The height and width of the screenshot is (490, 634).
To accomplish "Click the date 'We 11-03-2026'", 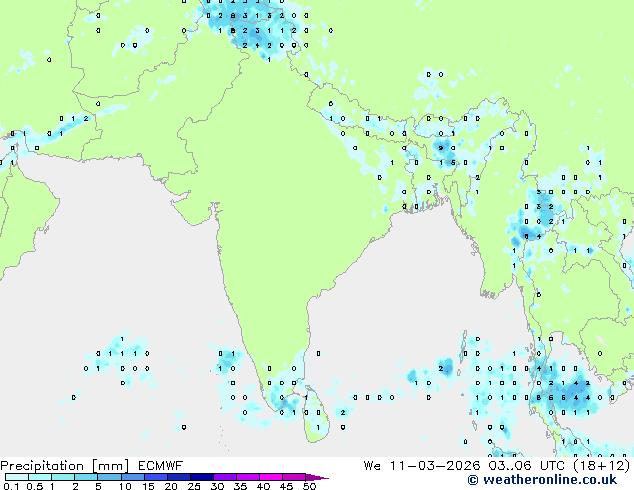I will [422, 466].
